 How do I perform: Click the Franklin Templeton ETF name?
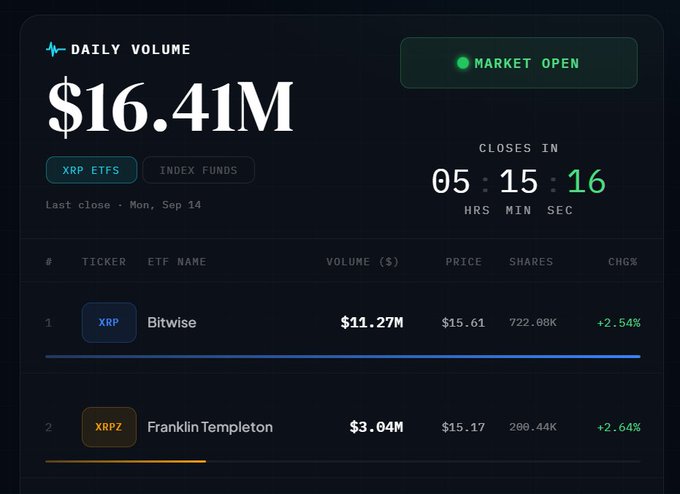210,427
